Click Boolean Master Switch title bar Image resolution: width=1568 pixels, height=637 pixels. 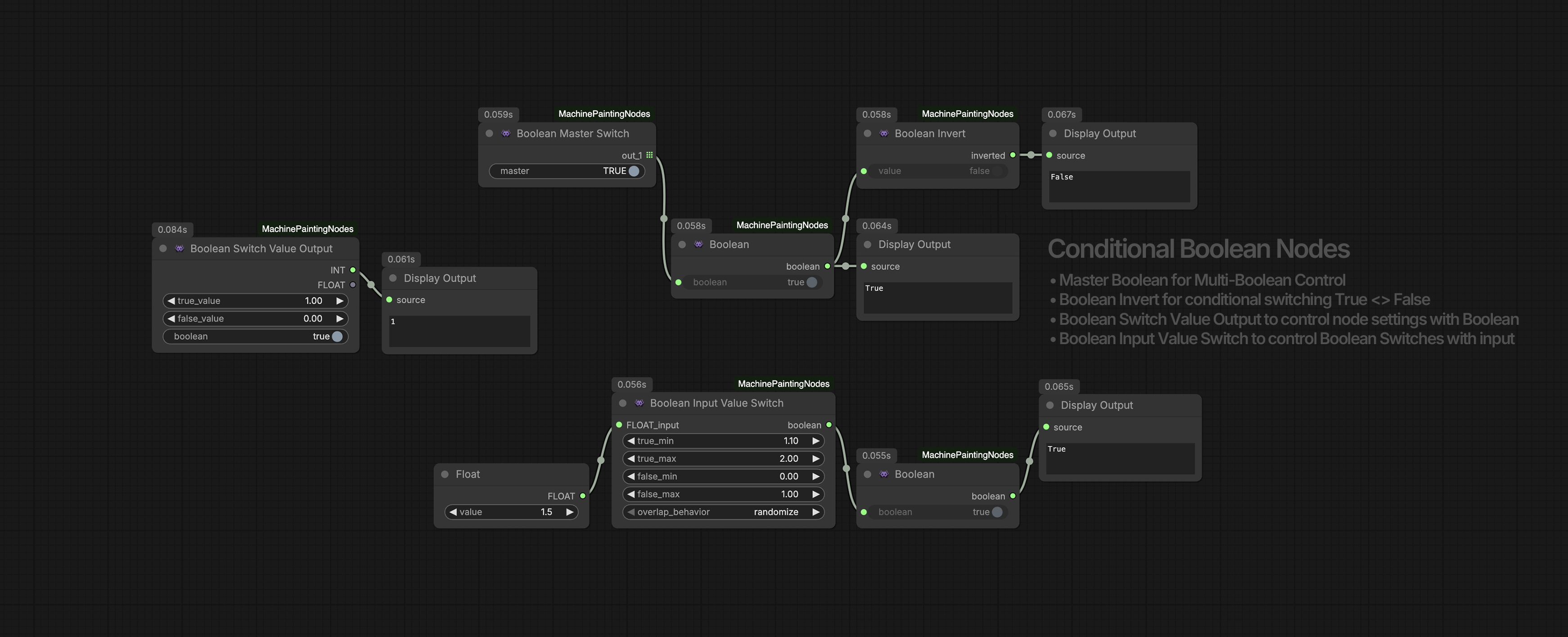click(x=567, y=133)
